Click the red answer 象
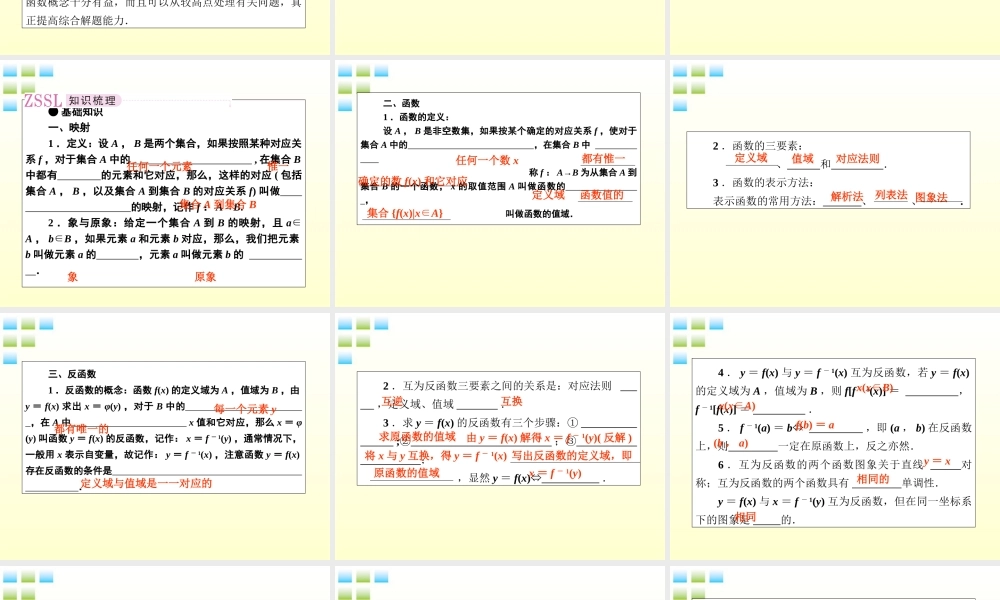Screen dimensions: 1000x600 tap(73, 277)
